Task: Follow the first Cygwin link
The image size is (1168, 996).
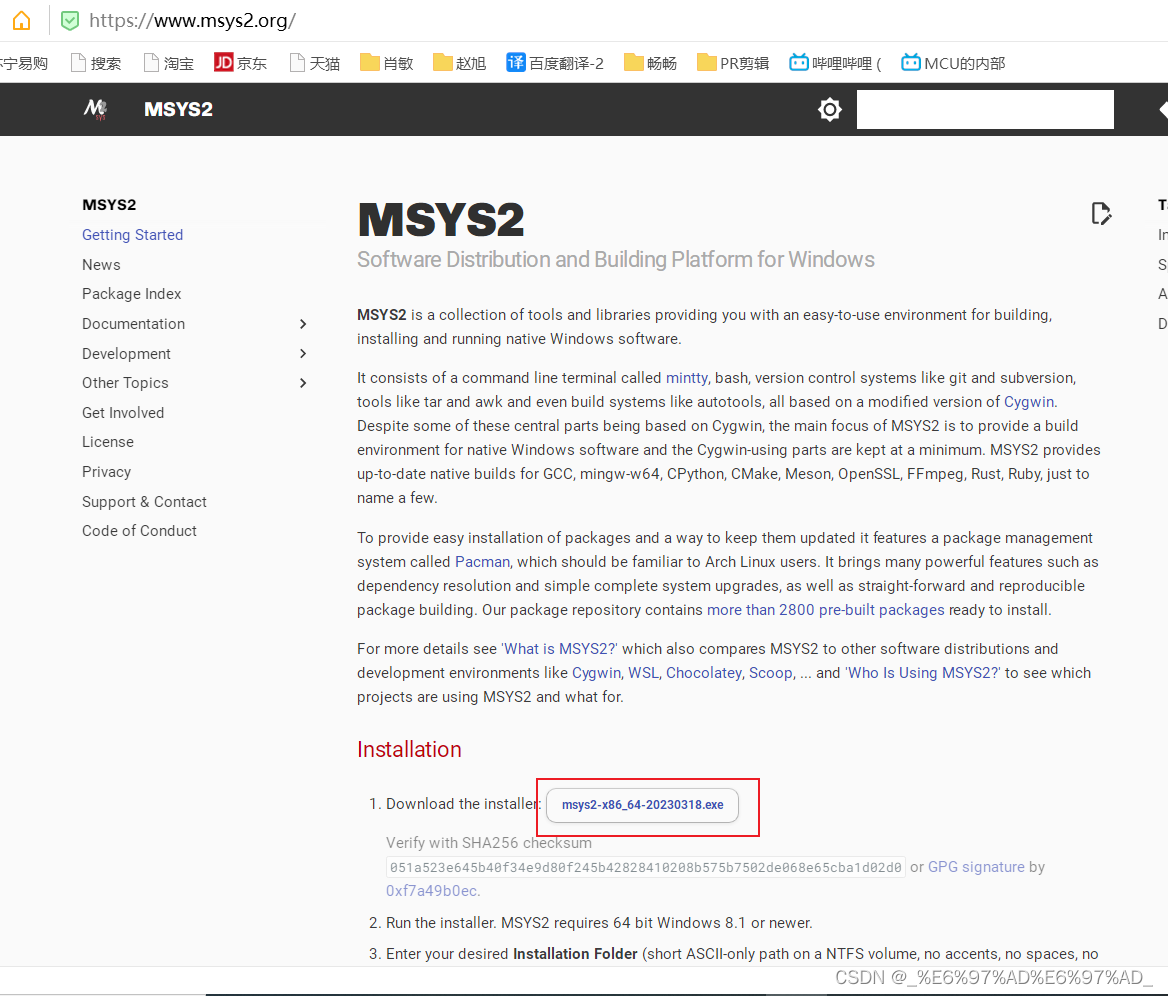Action: pos(1029,402)
